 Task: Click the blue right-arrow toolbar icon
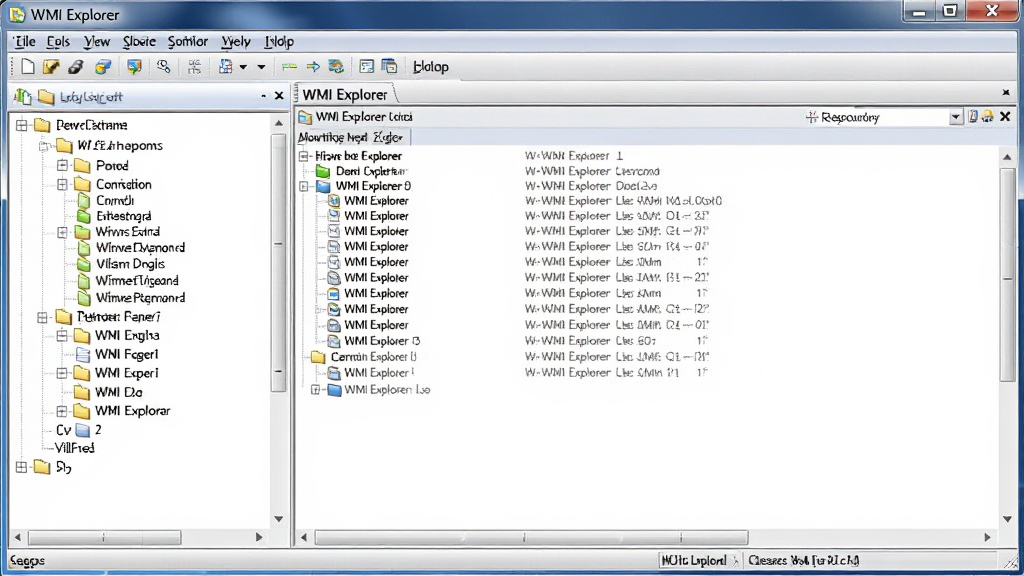click(313, 67)
